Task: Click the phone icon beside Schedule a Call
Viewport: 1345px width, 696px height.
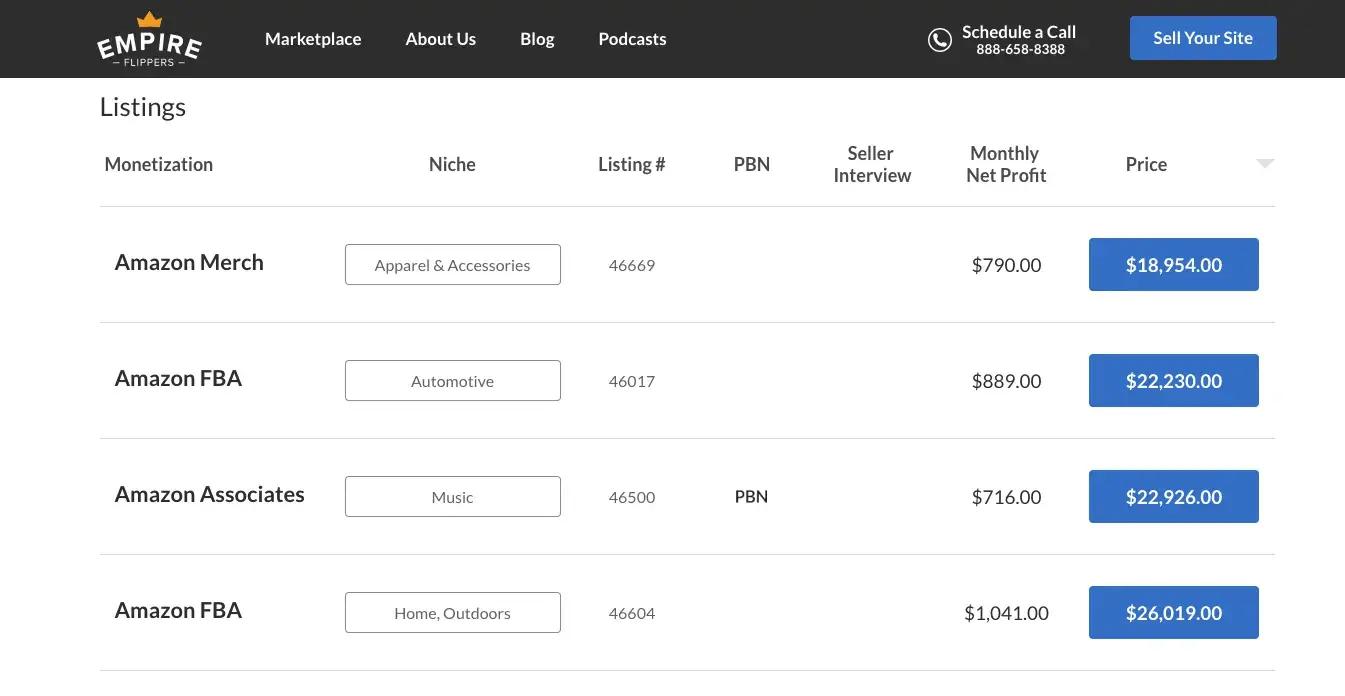Action: point(940,40)
